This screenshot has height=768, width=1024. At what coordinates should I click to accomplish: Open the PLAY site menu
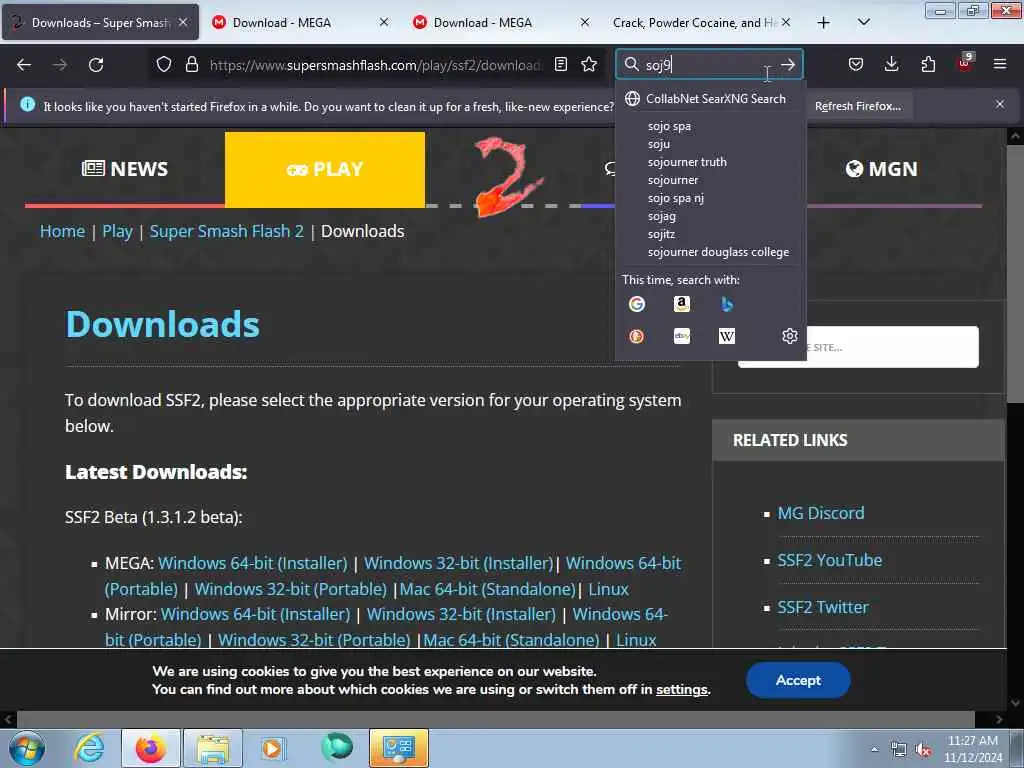325,169
